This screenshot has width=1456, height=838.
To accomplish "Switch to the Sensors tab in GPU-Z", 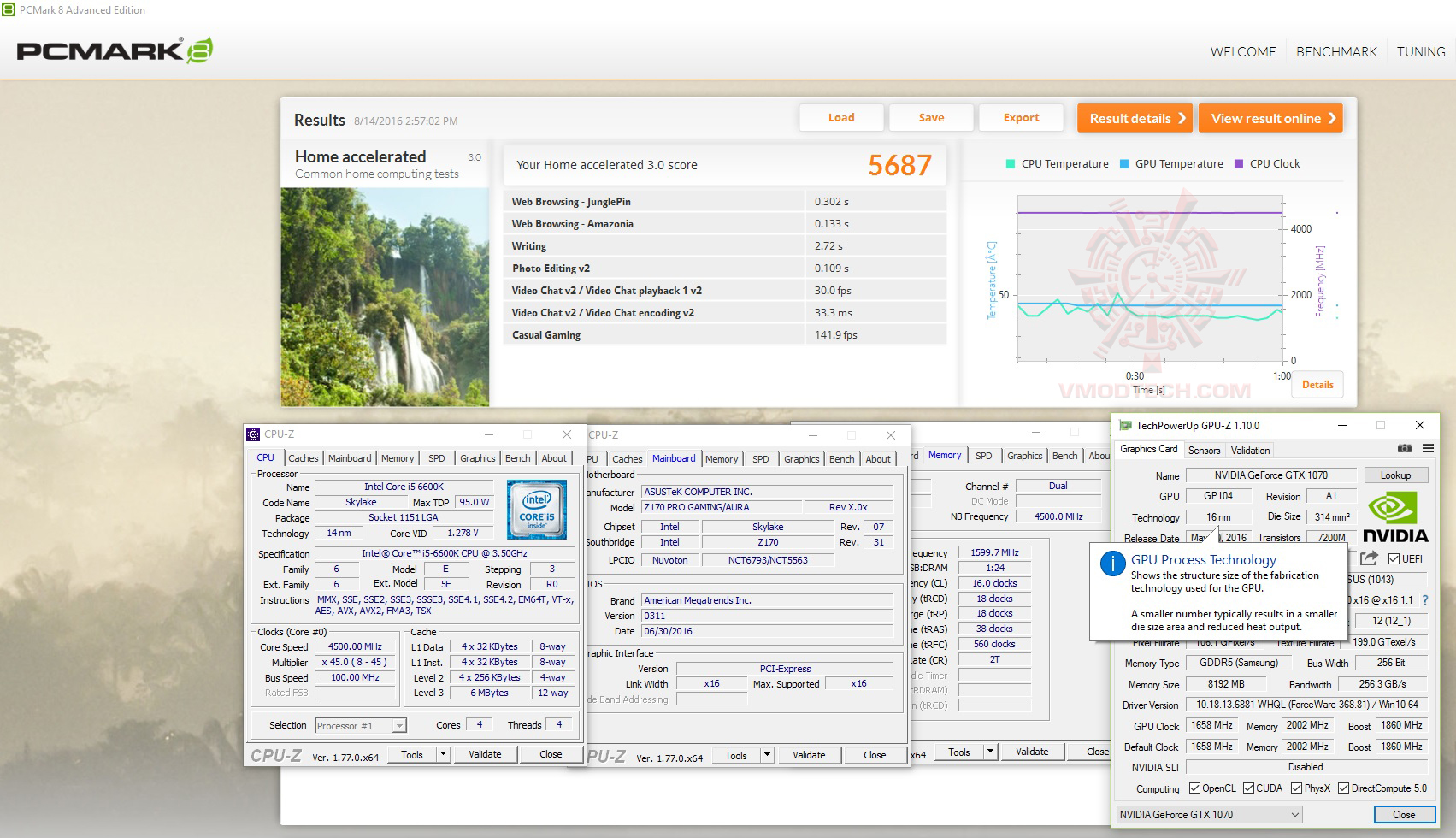I will coord(1204,450).
